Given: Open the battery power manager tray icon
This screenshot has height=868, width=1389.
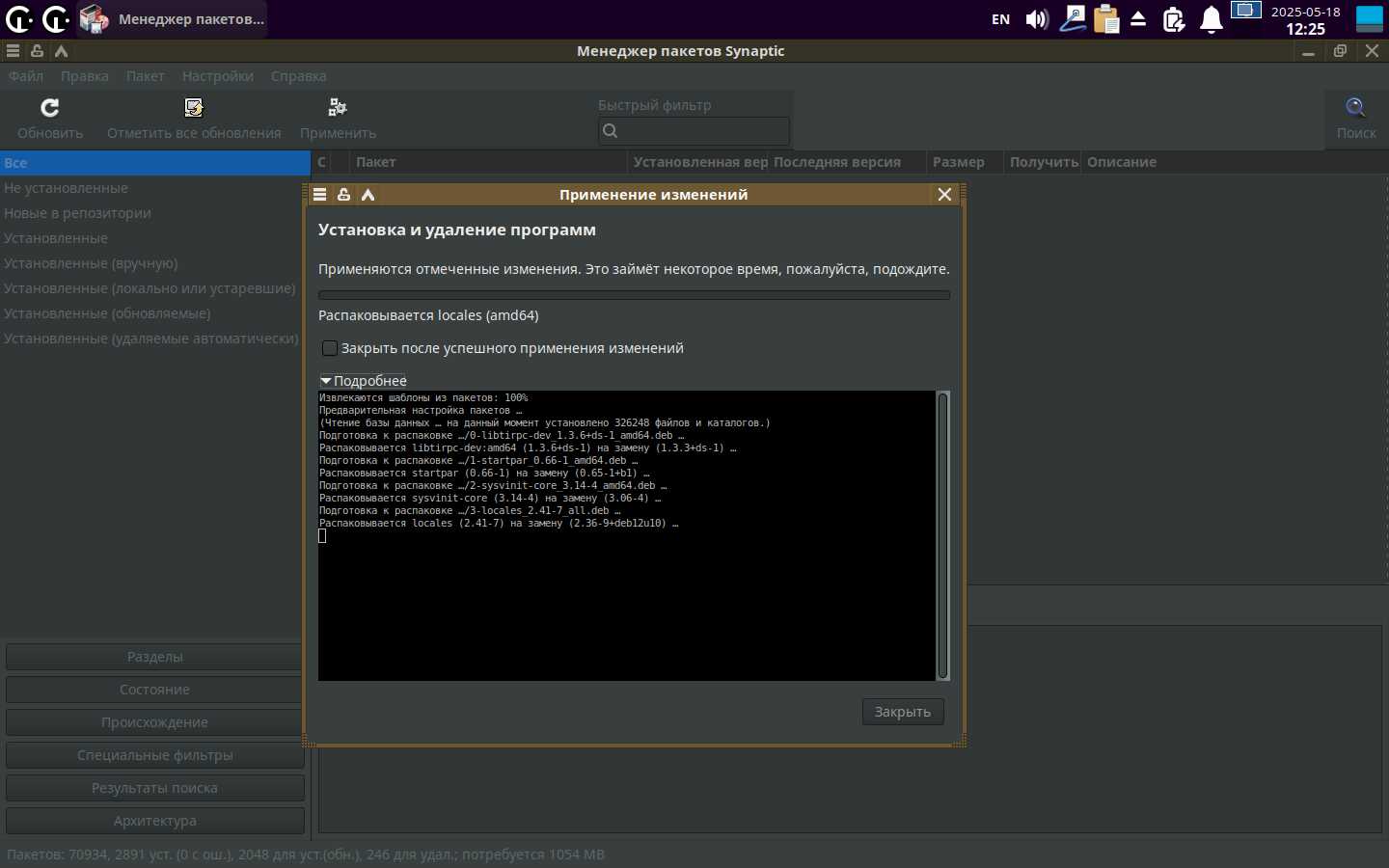Looking at the screenshot, I should 1174,19.
